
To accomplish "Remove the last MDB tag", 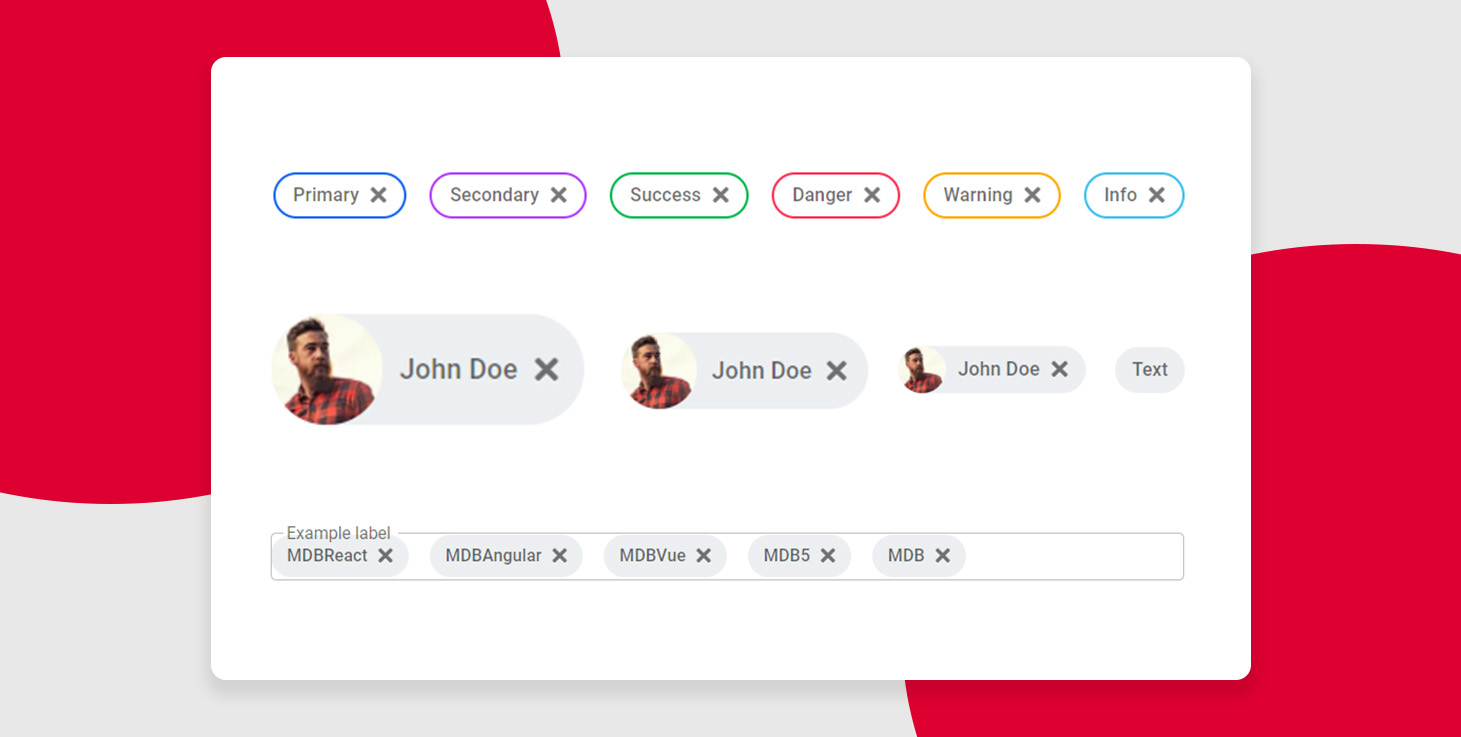I will pyautogui.click(x=942, y=555).
